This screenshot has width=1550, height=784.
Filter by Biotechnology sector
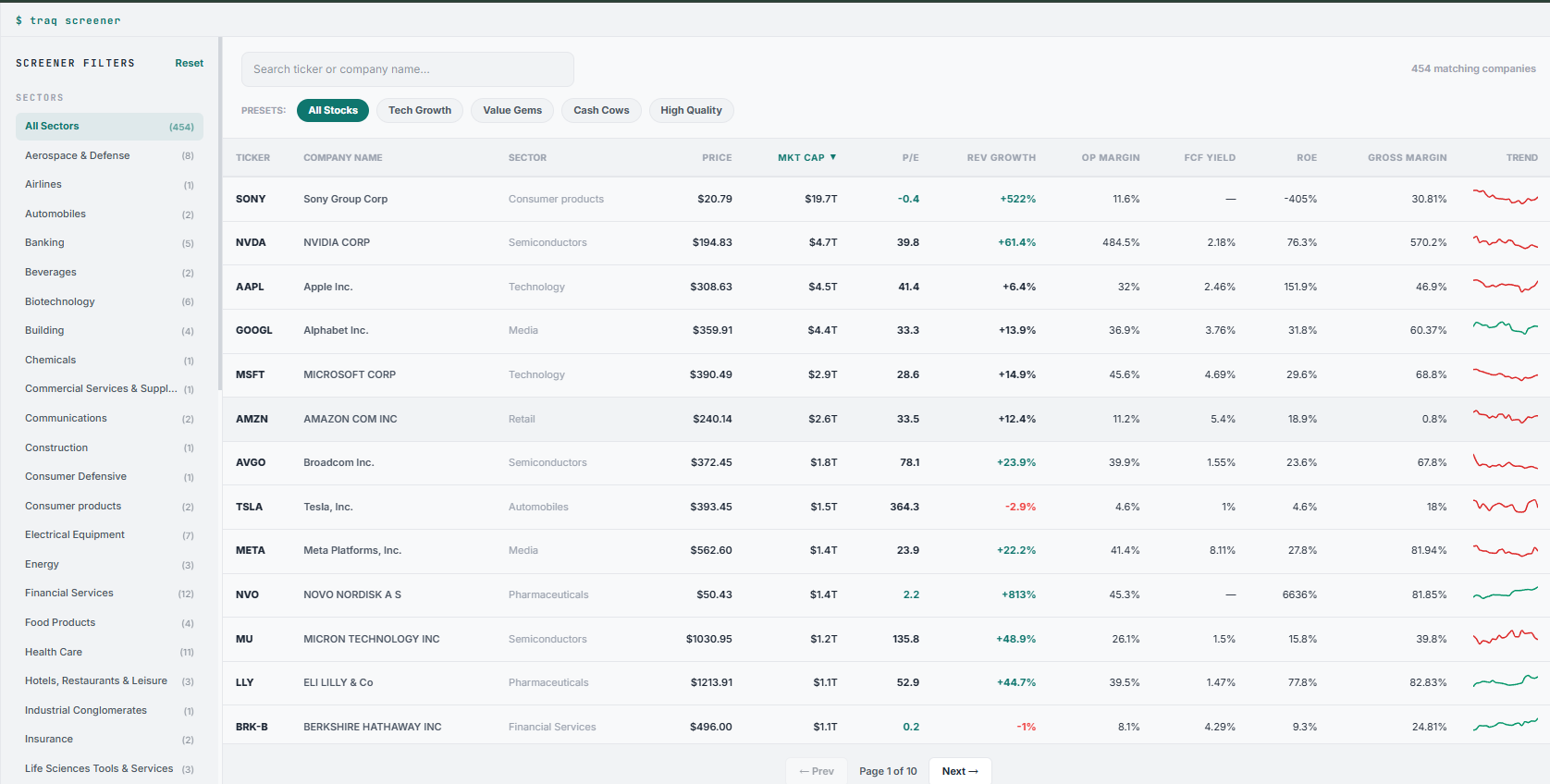click(x=109, y=301)
